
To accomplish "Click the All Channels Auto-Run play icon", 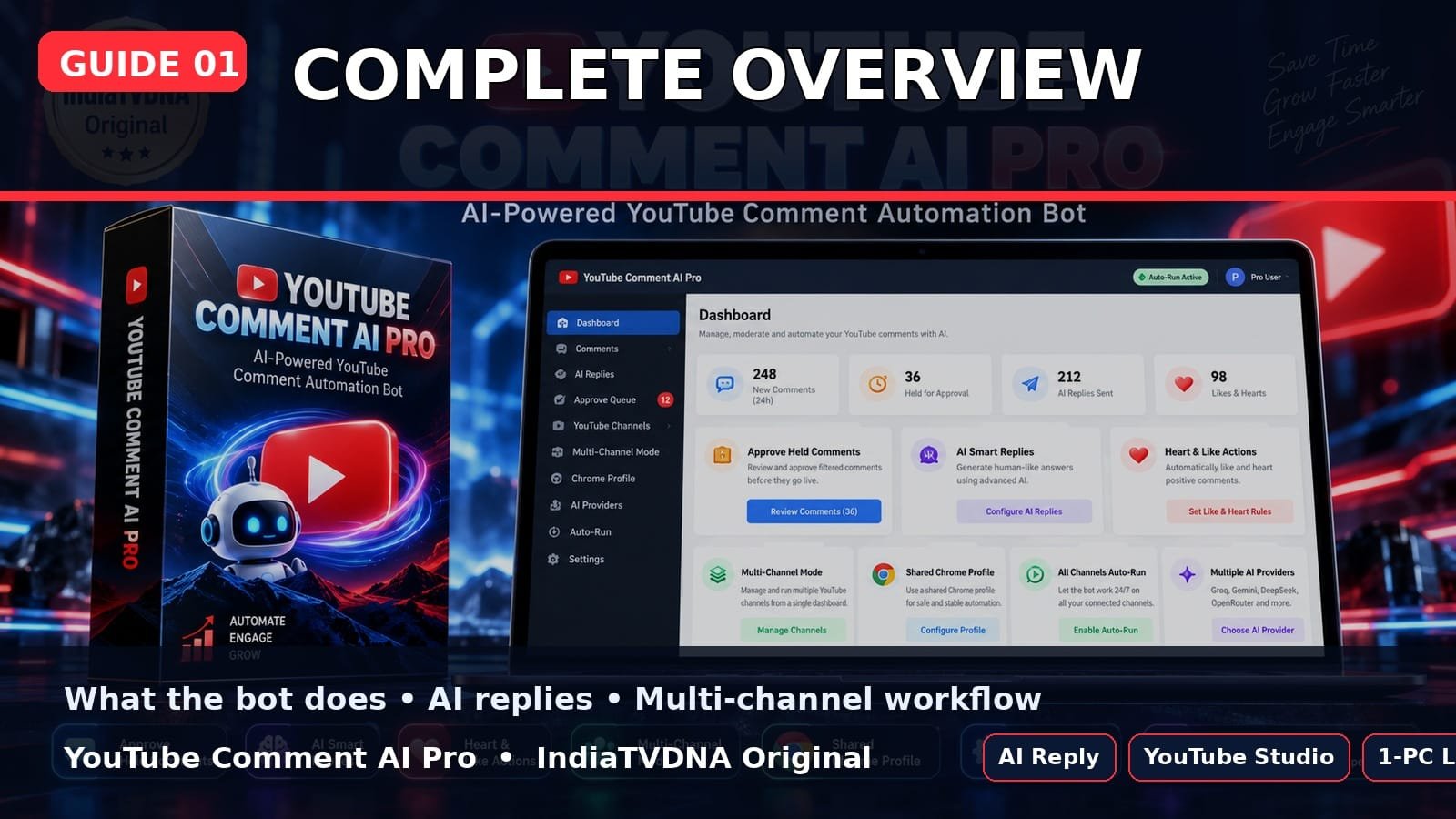I will tap(1035, 575).
